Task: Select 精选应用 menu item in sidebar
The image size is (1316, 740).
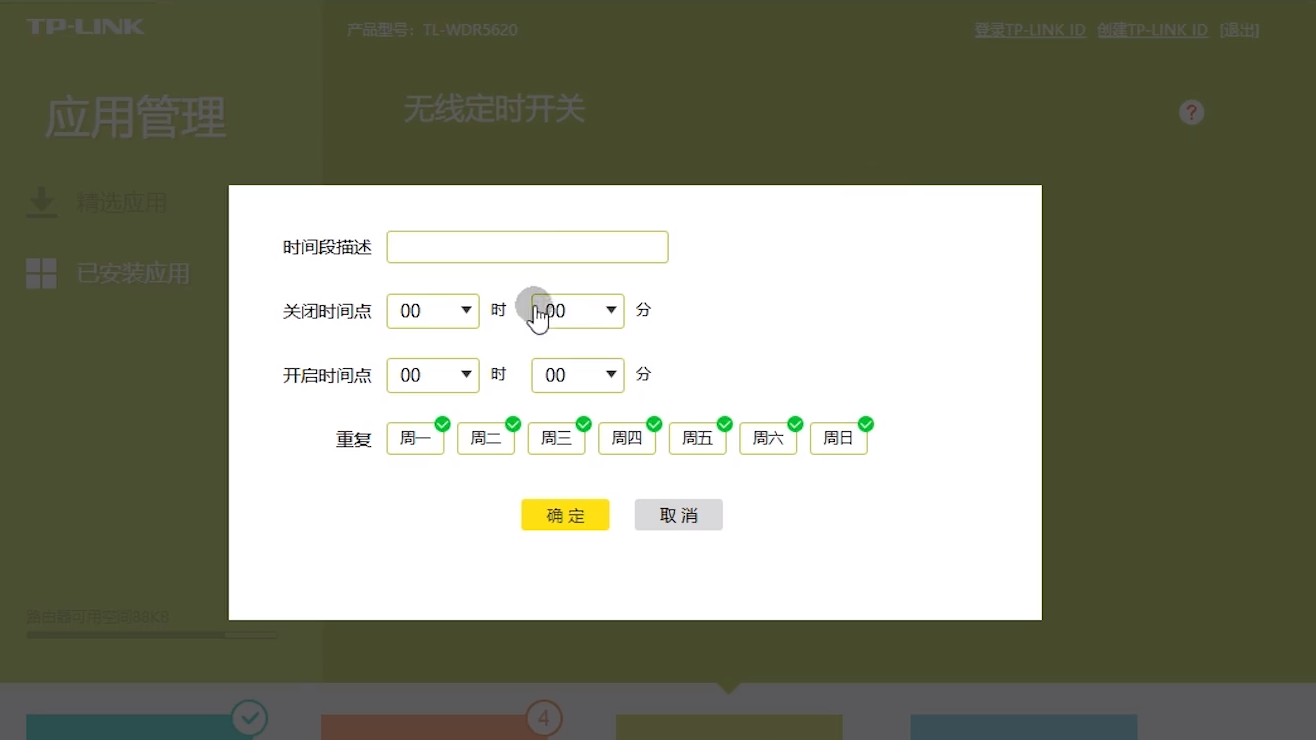Action: (122, 203)
